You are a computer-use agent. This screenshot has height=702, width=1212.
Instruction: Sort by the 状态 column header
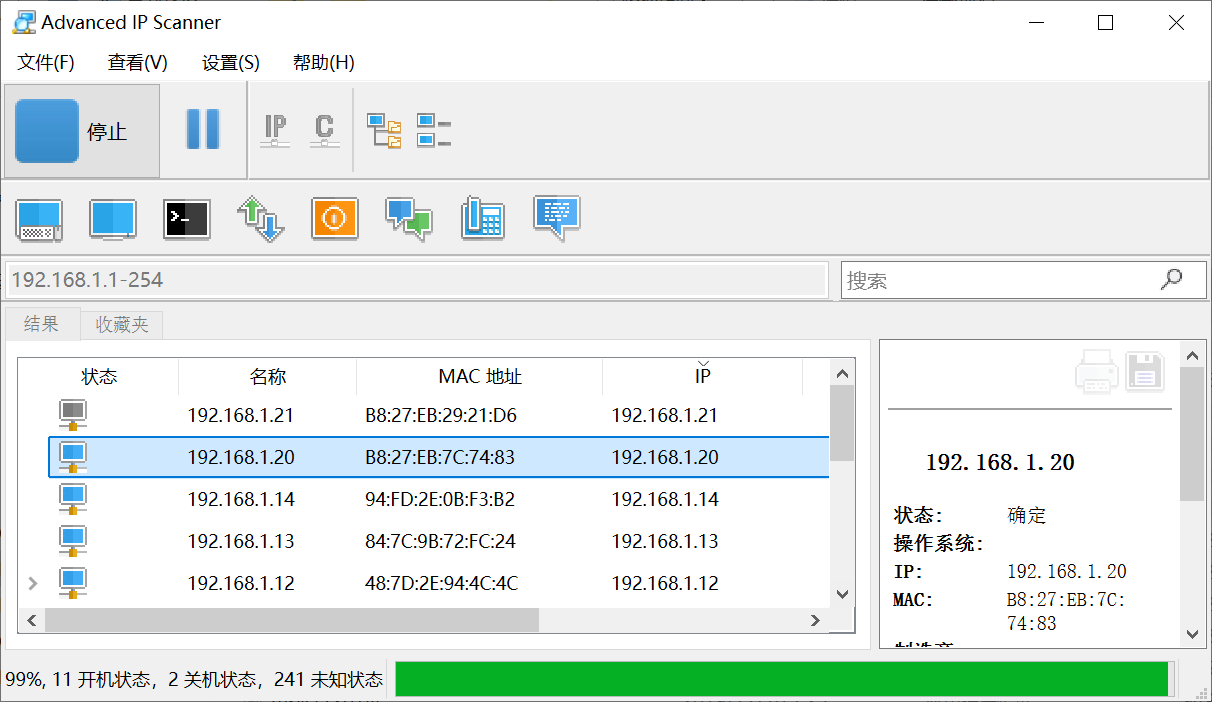point(99,377)
